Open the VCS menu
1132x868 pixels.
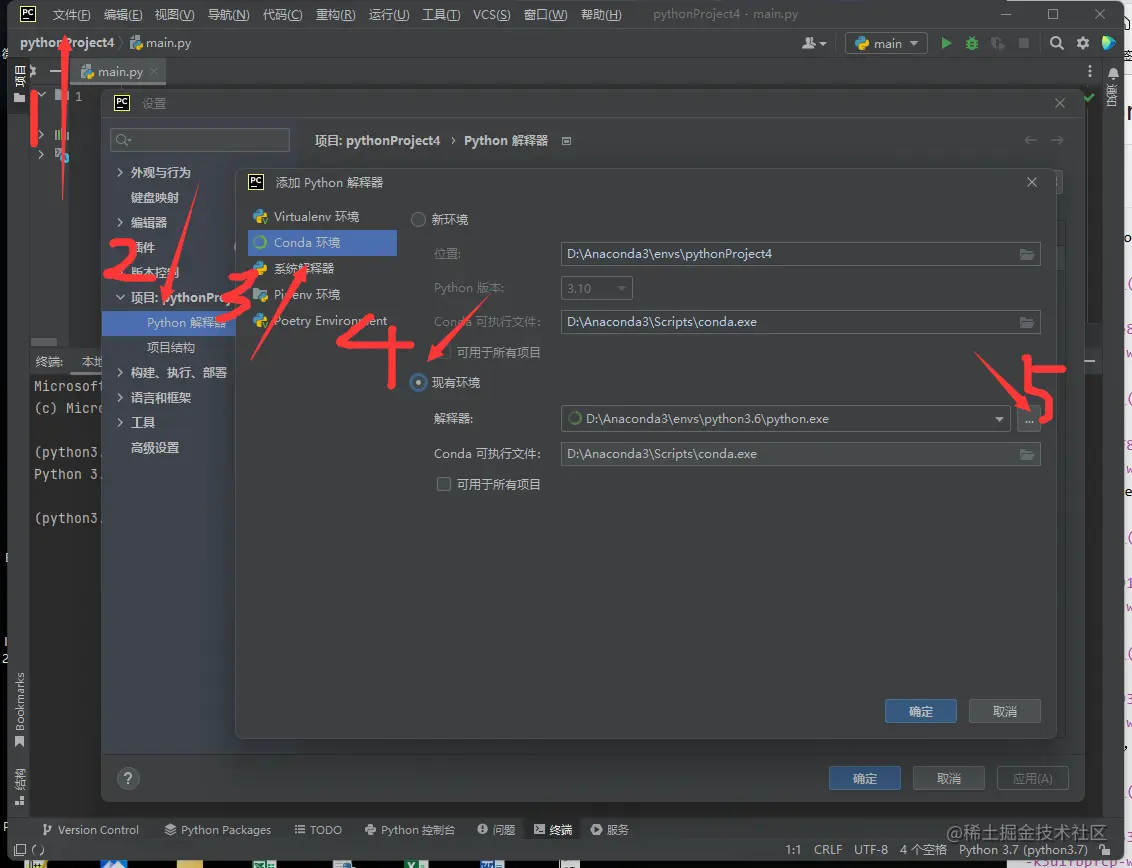tap(492, 14)
